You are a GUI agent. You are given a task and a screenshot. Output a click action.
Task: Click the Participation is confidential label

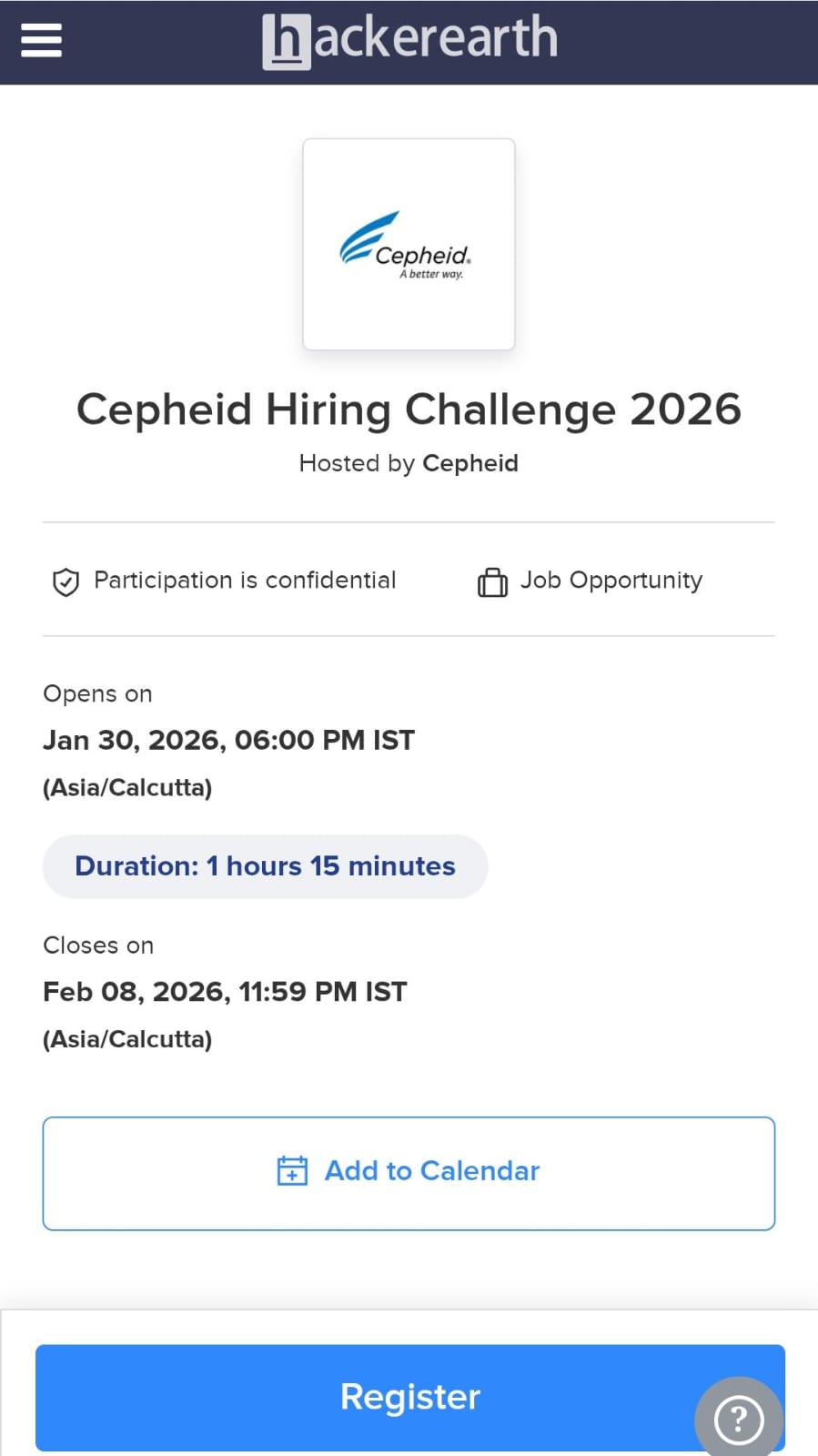[x=245, y=581]
